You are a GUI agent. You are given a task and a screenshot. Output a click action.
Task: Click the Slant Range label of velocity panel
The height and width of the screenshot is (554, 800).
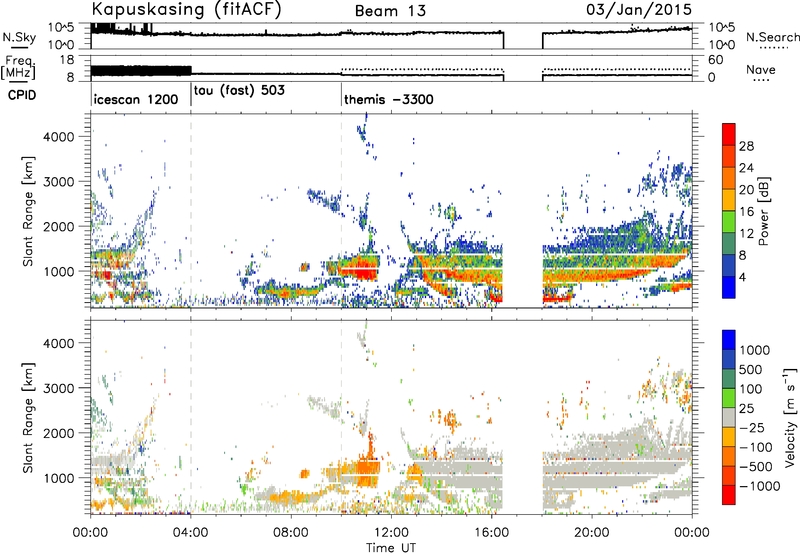(x=28, y=417)
